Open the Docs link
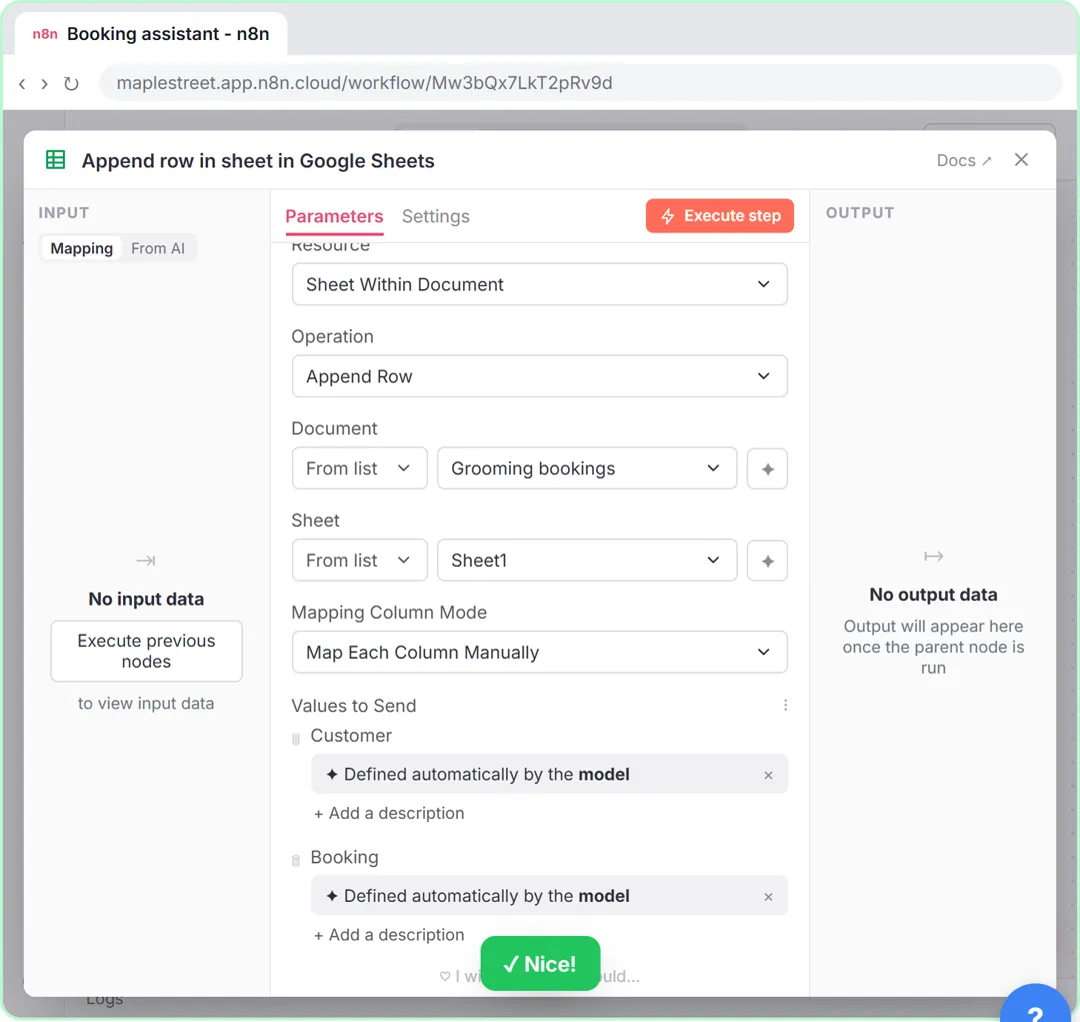The image size is (1080, 1022). [964, 160]
